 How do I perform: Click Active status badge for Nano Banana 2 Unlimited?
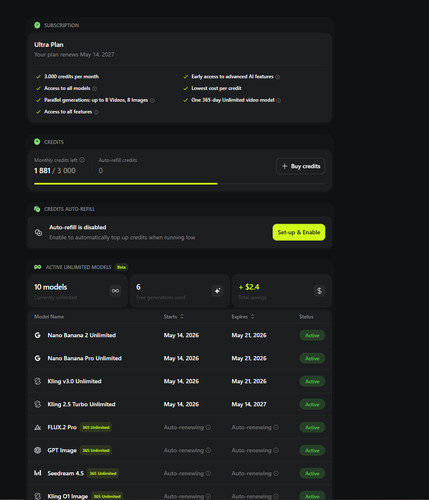point(312,335)
